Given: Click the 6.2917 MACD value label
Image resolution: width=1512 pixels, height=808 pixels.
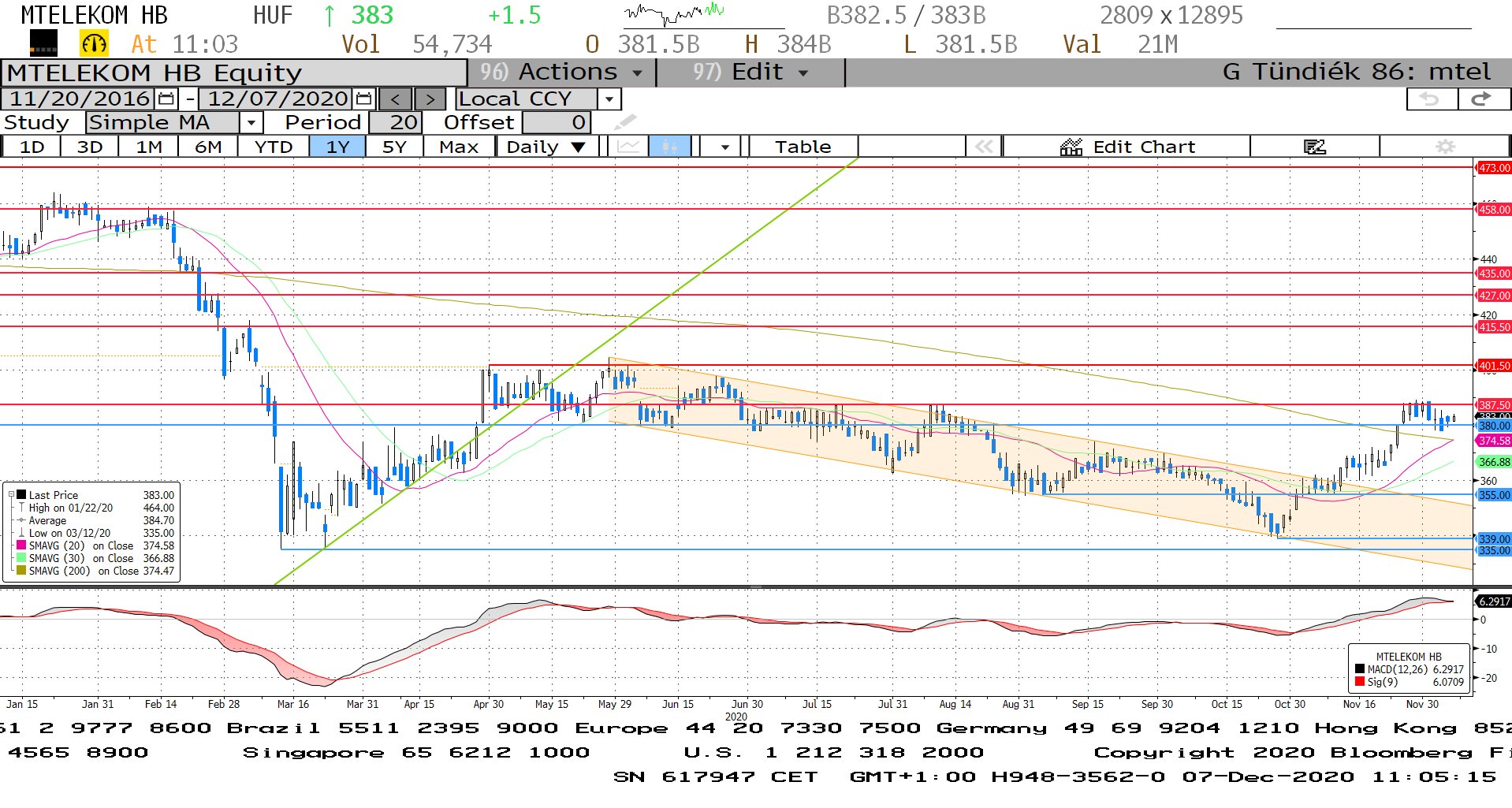Looking at the screenshot, I should coord(1493,601).
